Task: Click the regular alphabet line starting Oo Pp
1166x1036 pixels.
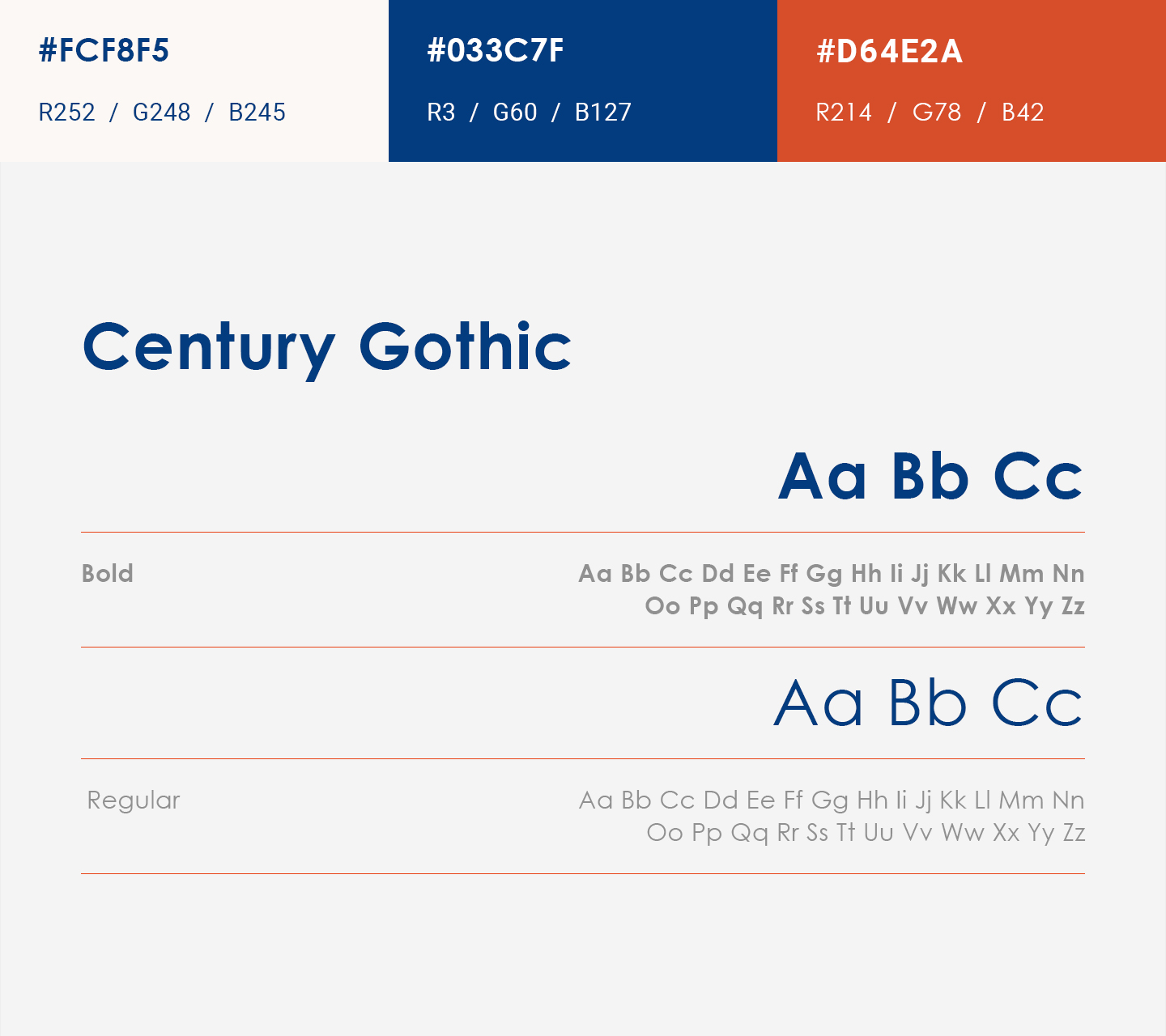Action: (x=865, y=832)
